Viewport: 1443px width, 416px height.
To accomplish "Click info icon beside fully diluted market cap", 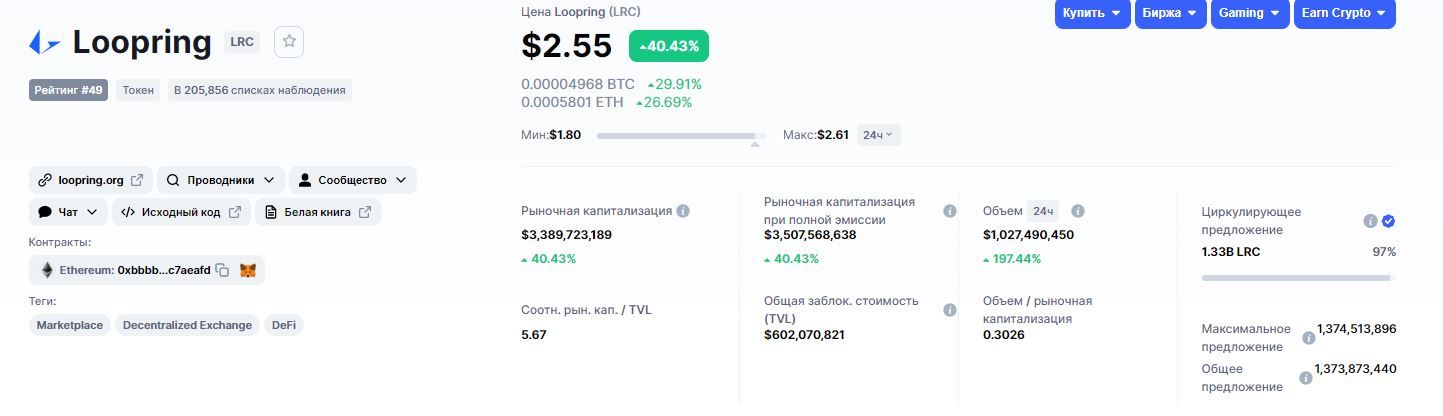I will click(x=950, y=211).
